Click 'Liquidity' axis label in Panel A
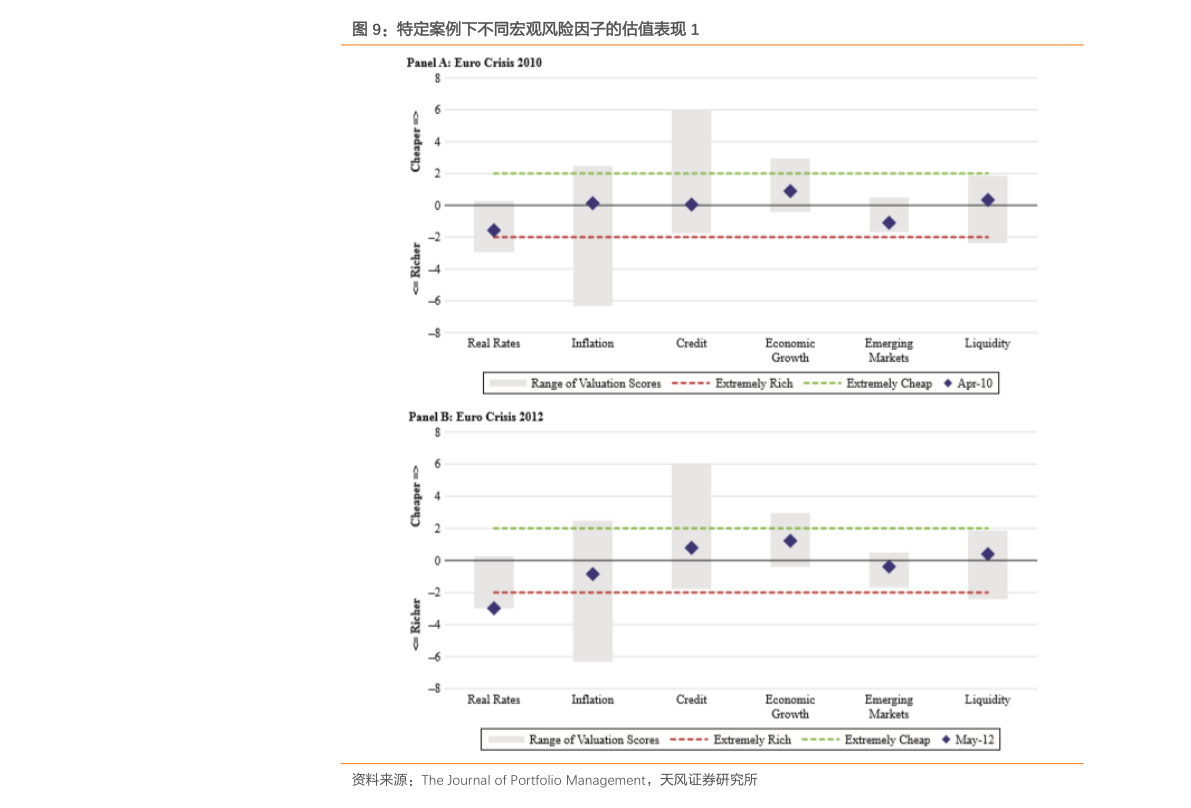The width and height of the screenshot is (1191, 808). point(987,343)
